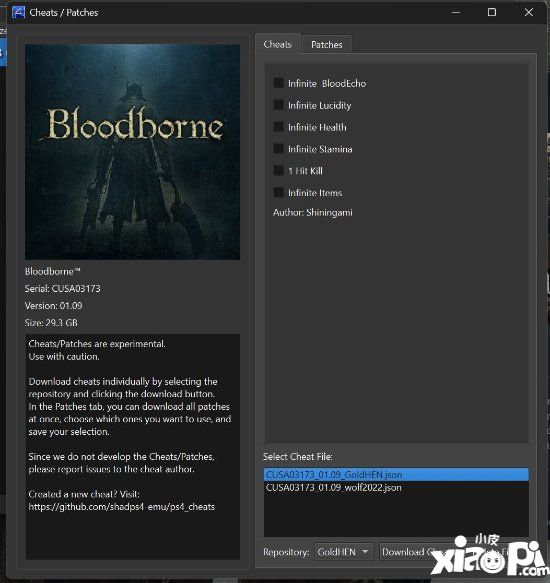Close the Cheats / Patches window

(x=528, y=12)
